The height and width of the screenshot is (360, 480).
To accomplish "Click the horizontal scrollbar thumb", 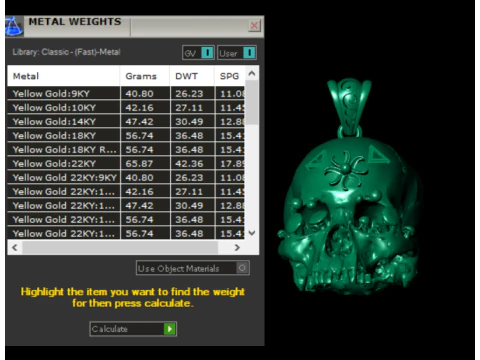I will [x=120, y=247].
